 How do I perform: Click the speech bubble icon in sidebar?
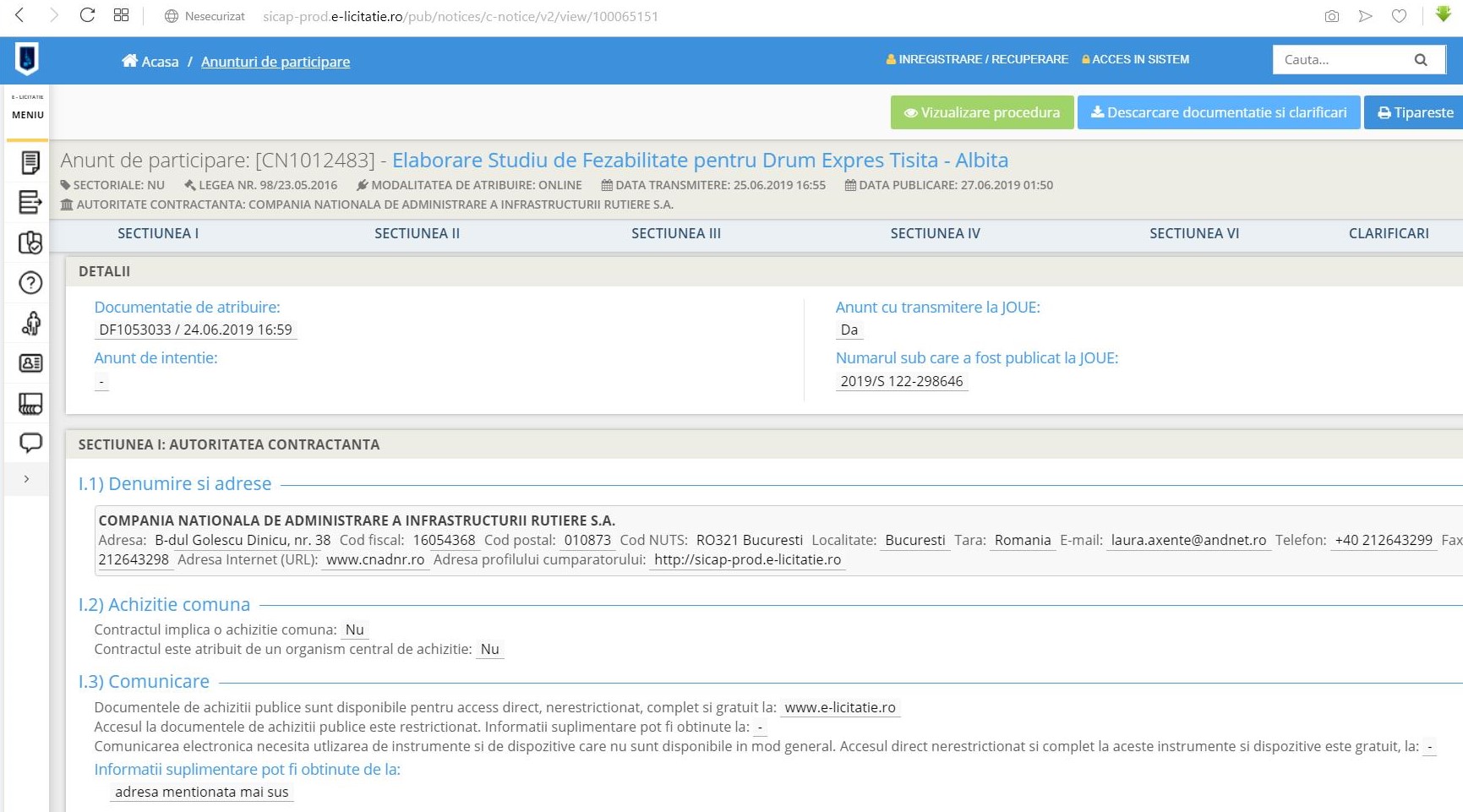30,442
